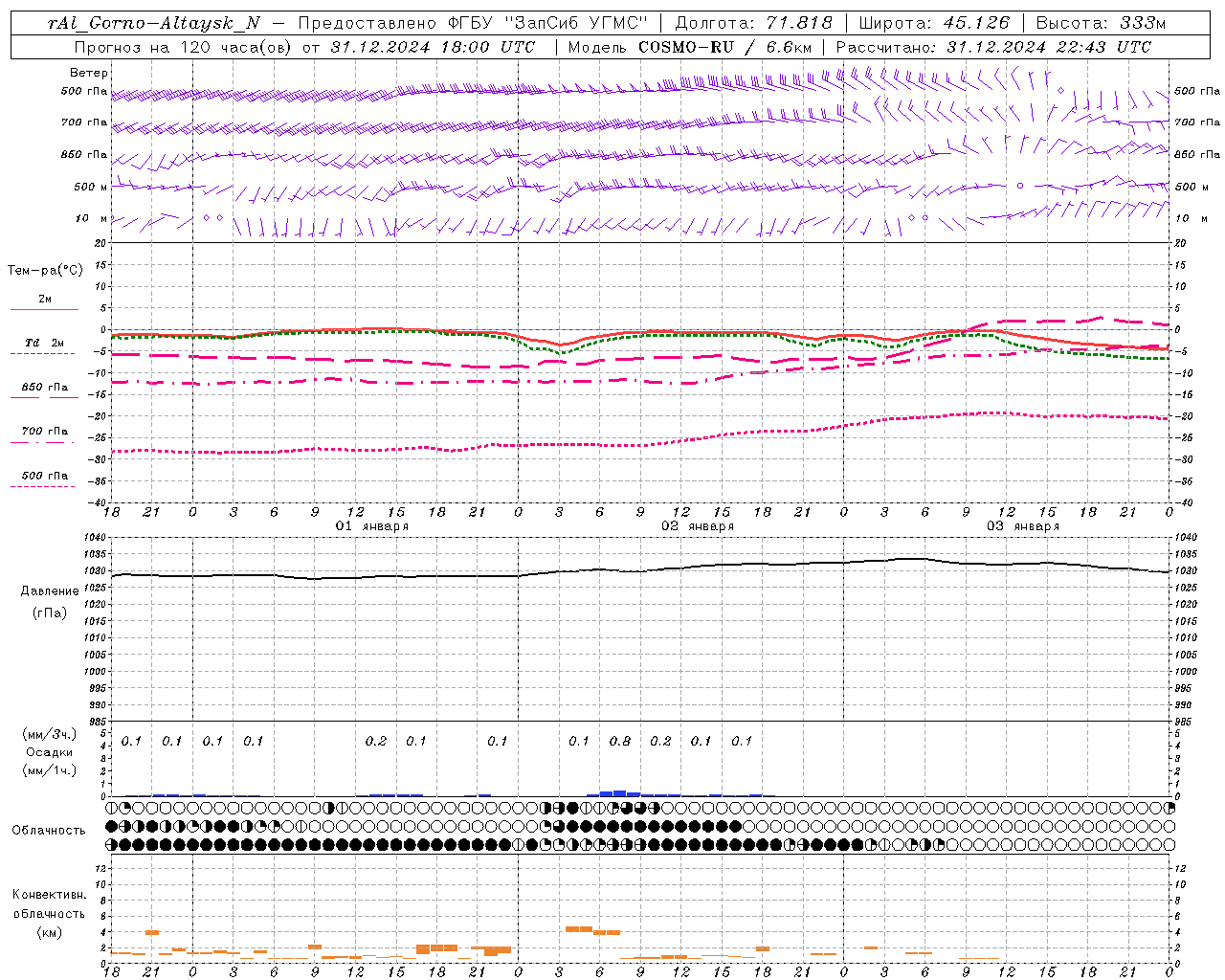Screen dimensions: 1225x980
Task: Click the dash-dot line sample under 700 гПа legend
Action: click(42, 441)
